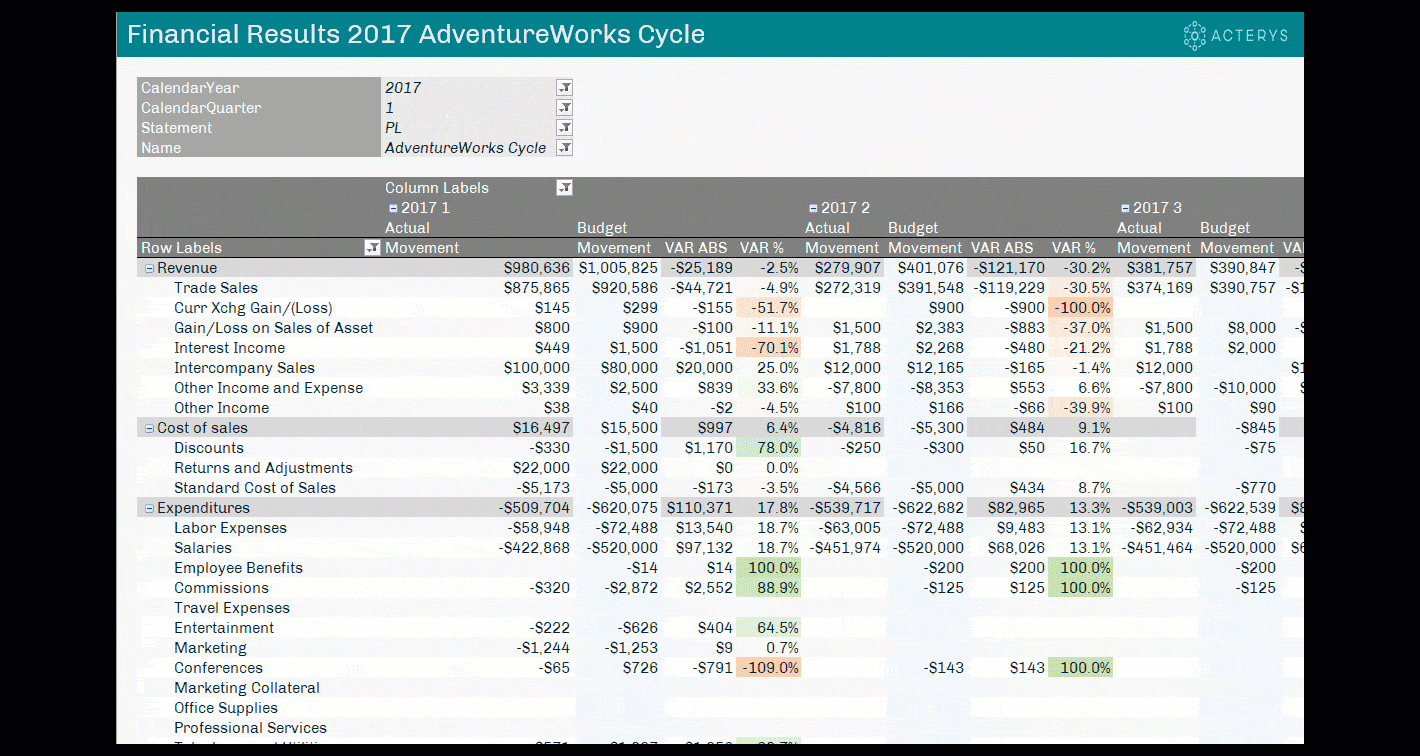Select the Intercompany Sales row label
This screenshot has width=1420, height=756.
point(244,368)
